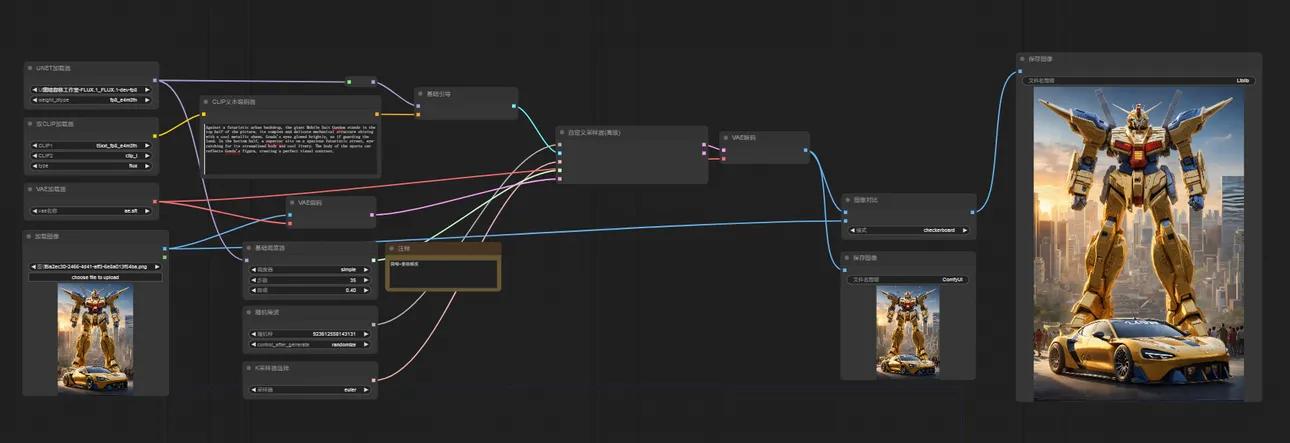Image resolution: width=1290 pixels, height=443 pixels.
Task: Collapse the 随机噪波 node via its dot
Action: [250, 312]
